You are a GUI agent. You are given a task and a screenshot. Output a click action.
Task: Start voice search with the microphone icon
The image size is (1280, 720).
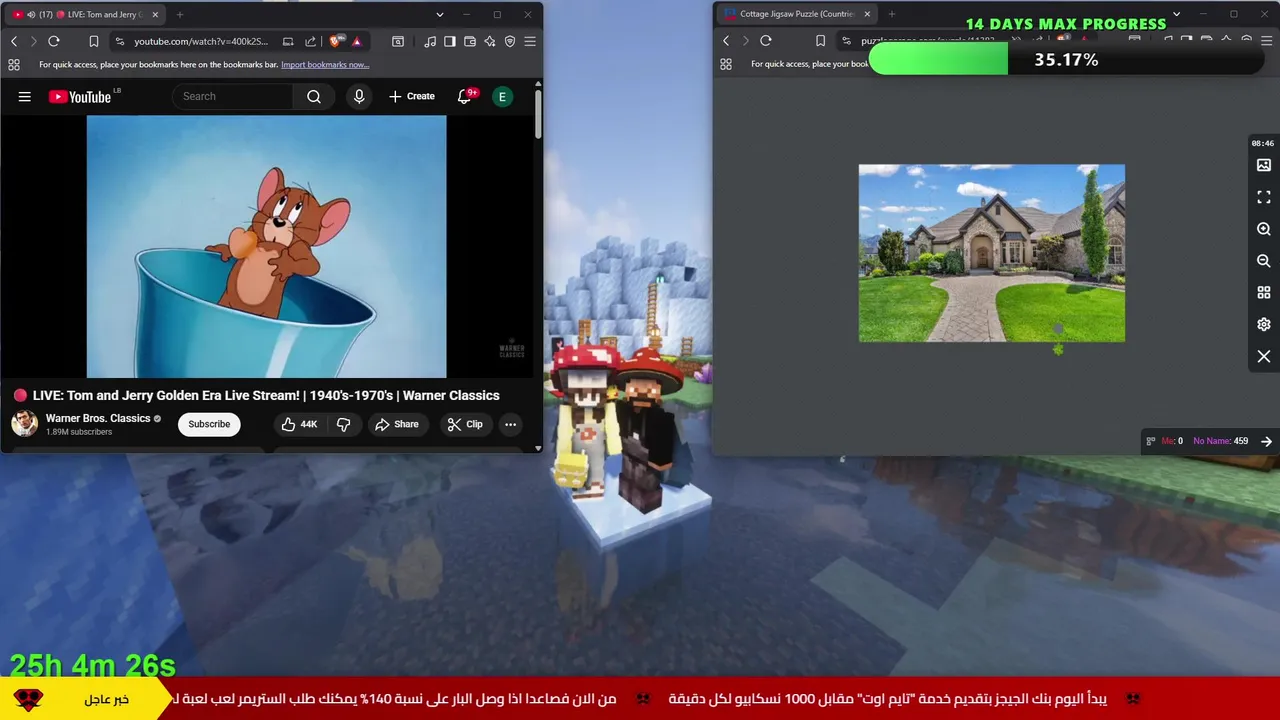pos(359,97)
